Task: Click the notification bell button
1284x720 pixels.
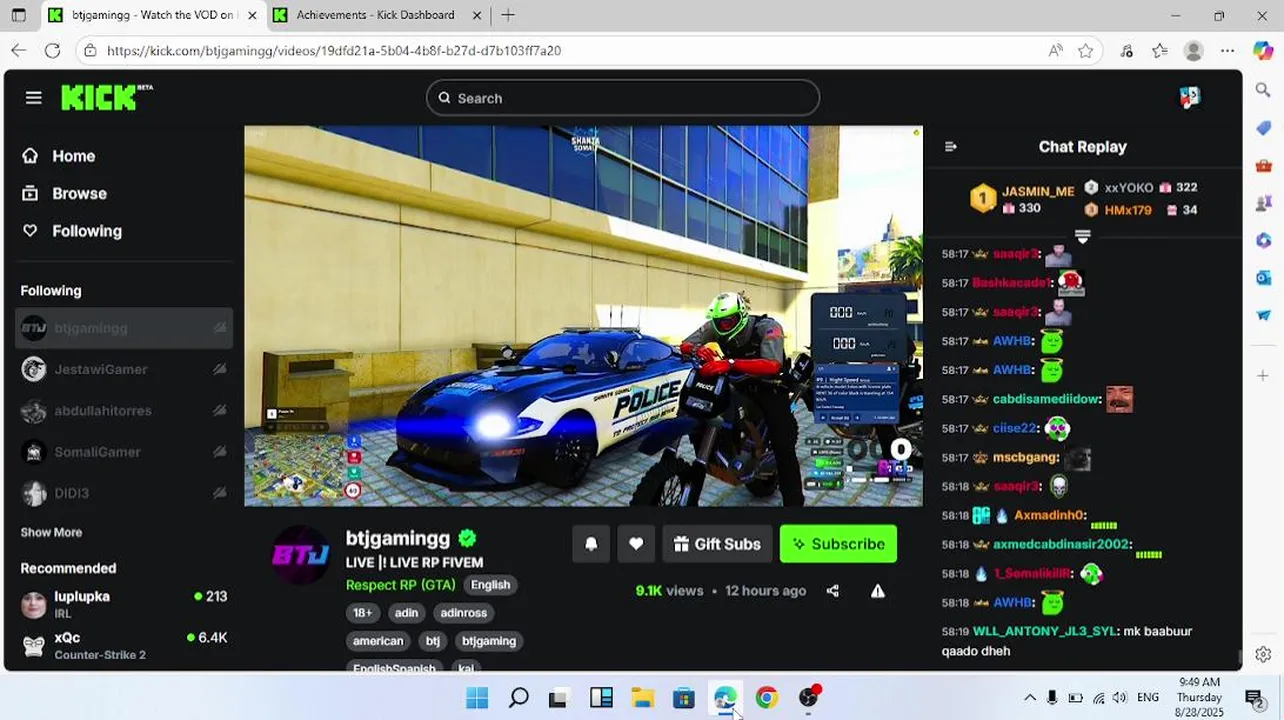Action: point(591,544)
